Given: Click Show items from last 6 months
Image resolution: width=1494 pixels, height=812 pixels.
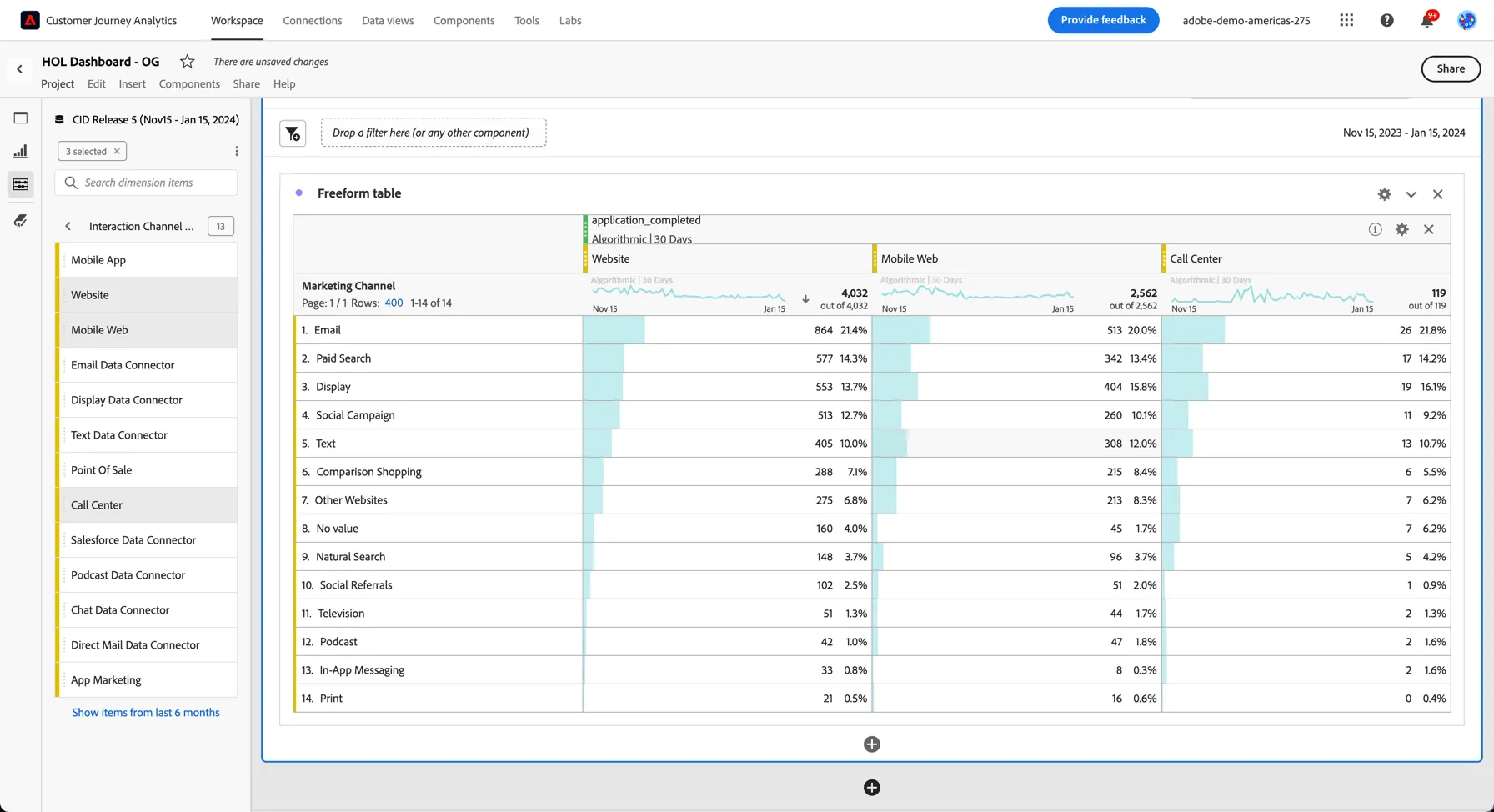Looking at the screenshot, I should pos(146,713).
